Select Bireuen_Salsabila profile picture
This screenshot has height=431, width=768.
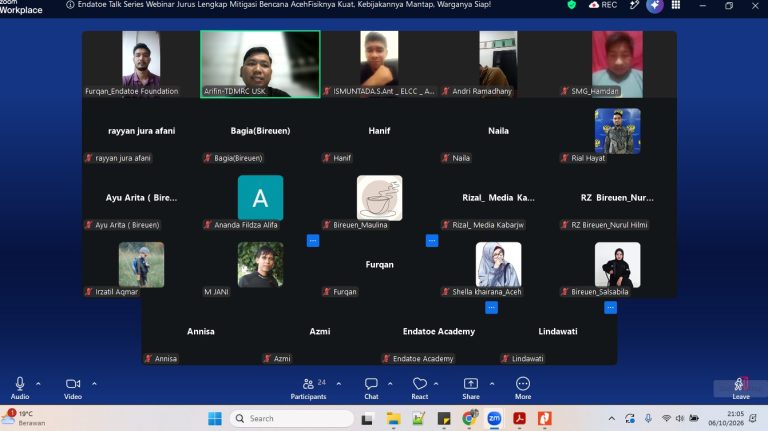(617, 264)
